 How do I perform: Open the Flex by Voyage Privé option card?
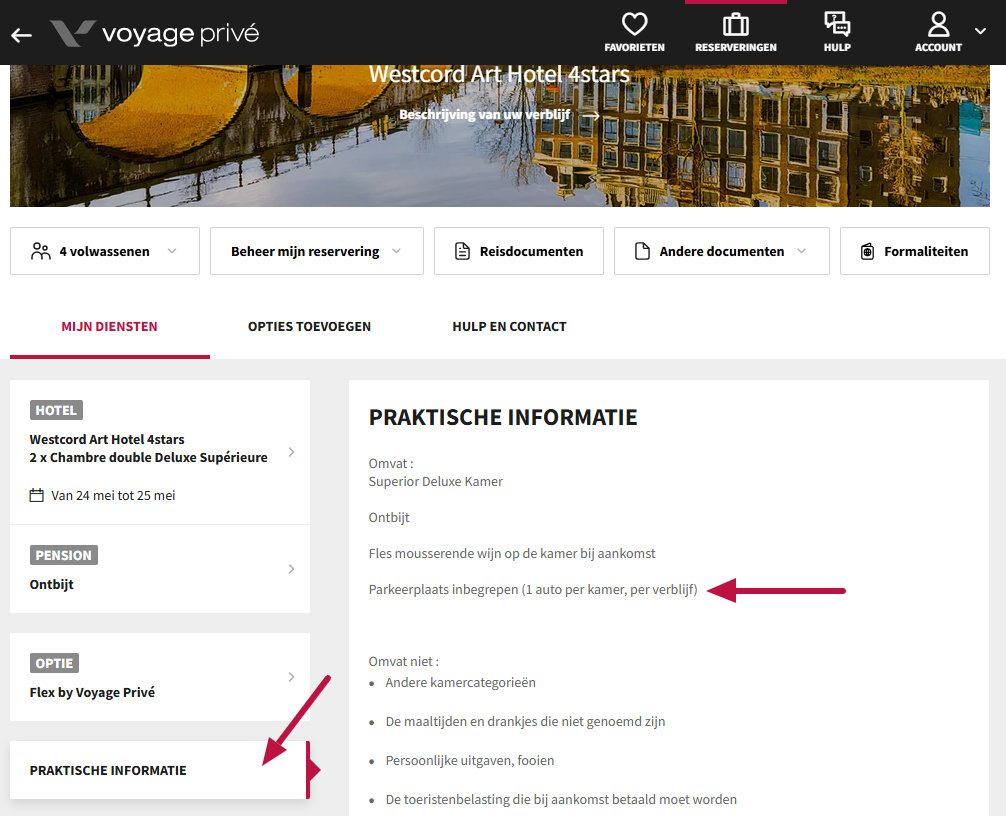(x=160, y=677)
